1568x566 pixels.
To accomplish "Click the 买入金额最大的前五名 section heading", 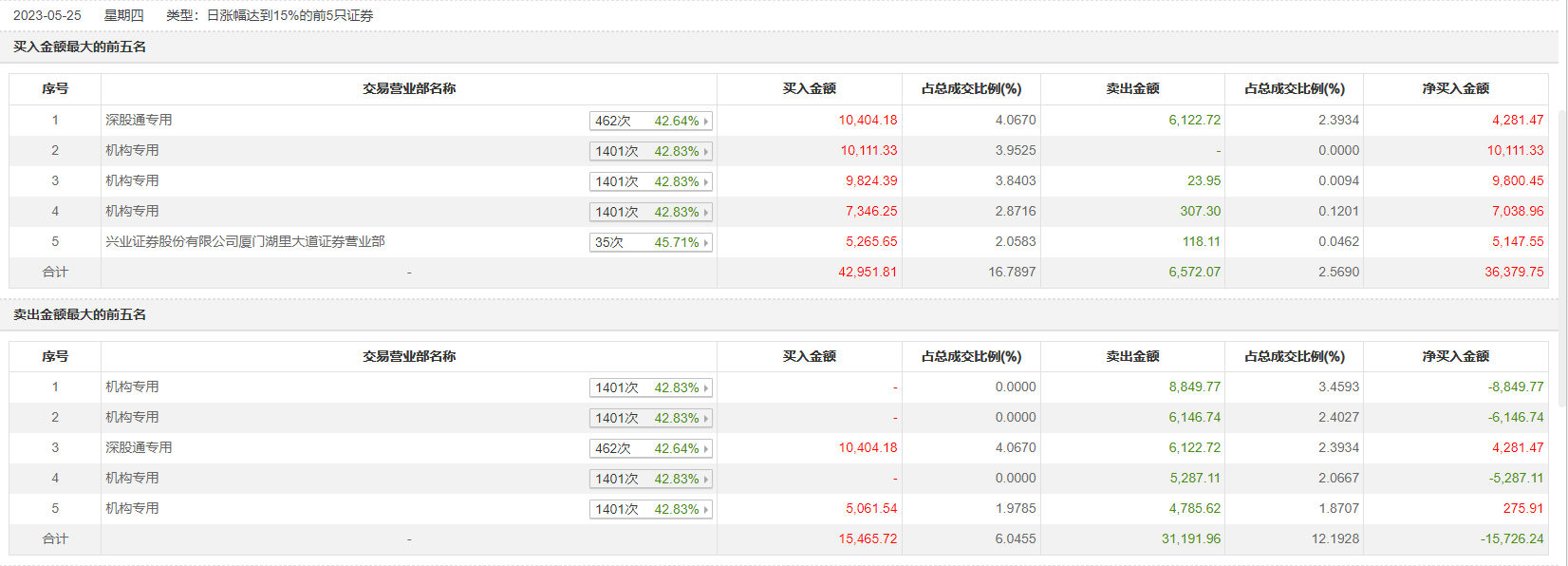I will coord(80,47).
